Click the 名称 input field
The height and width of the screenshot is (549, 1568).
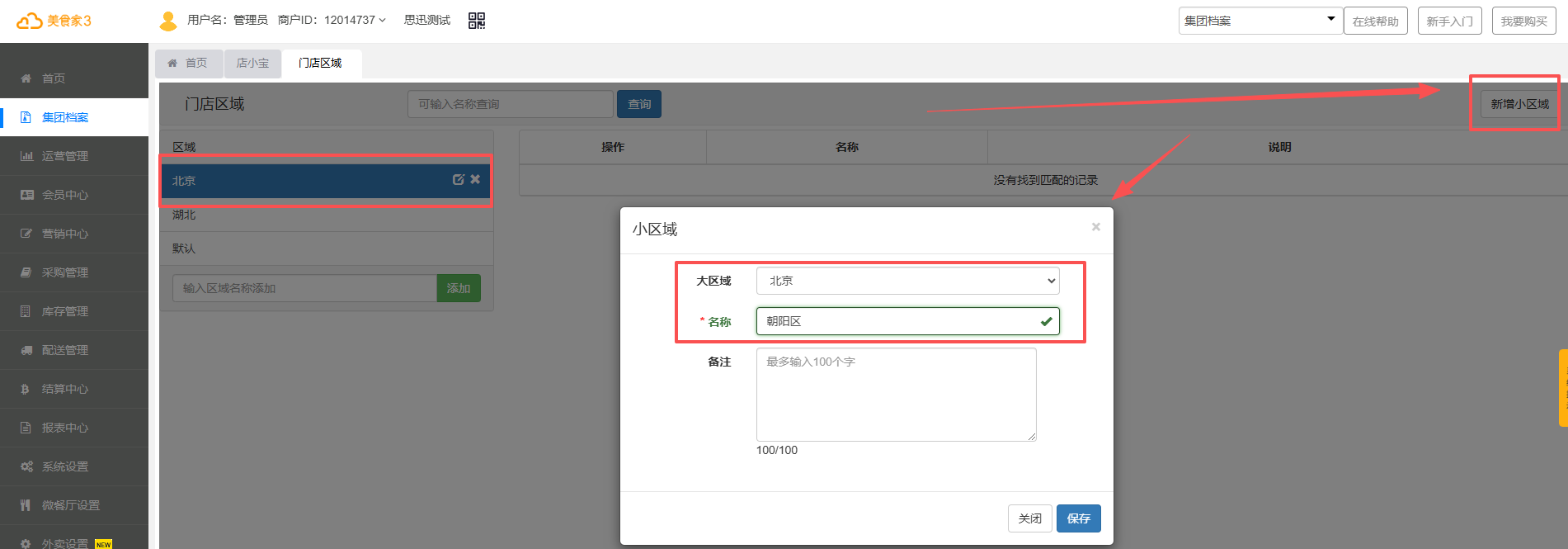tap(899, 321)
